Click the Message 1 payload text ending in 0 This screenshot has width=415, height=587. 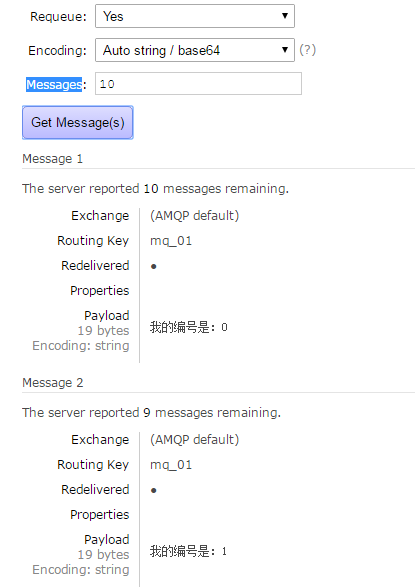189,327
